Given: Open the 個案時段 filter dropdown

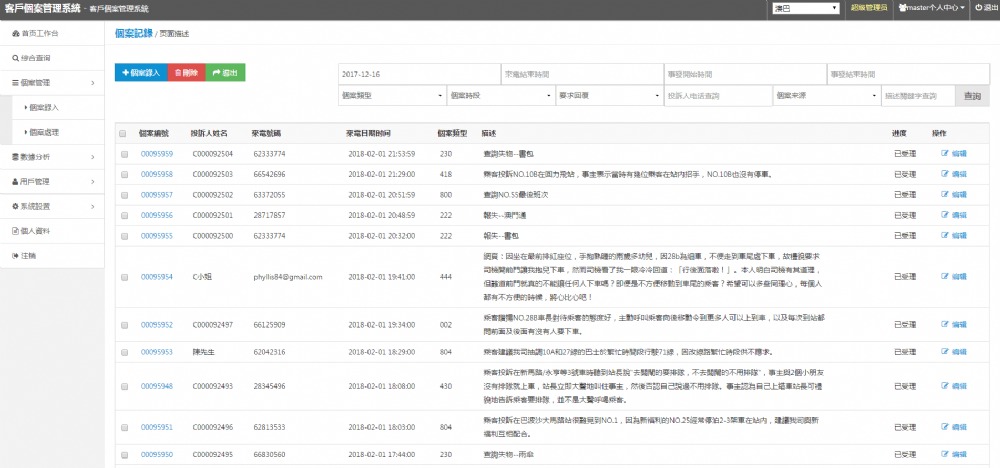Looking at the screenshot, I should (x=501, y=96).
